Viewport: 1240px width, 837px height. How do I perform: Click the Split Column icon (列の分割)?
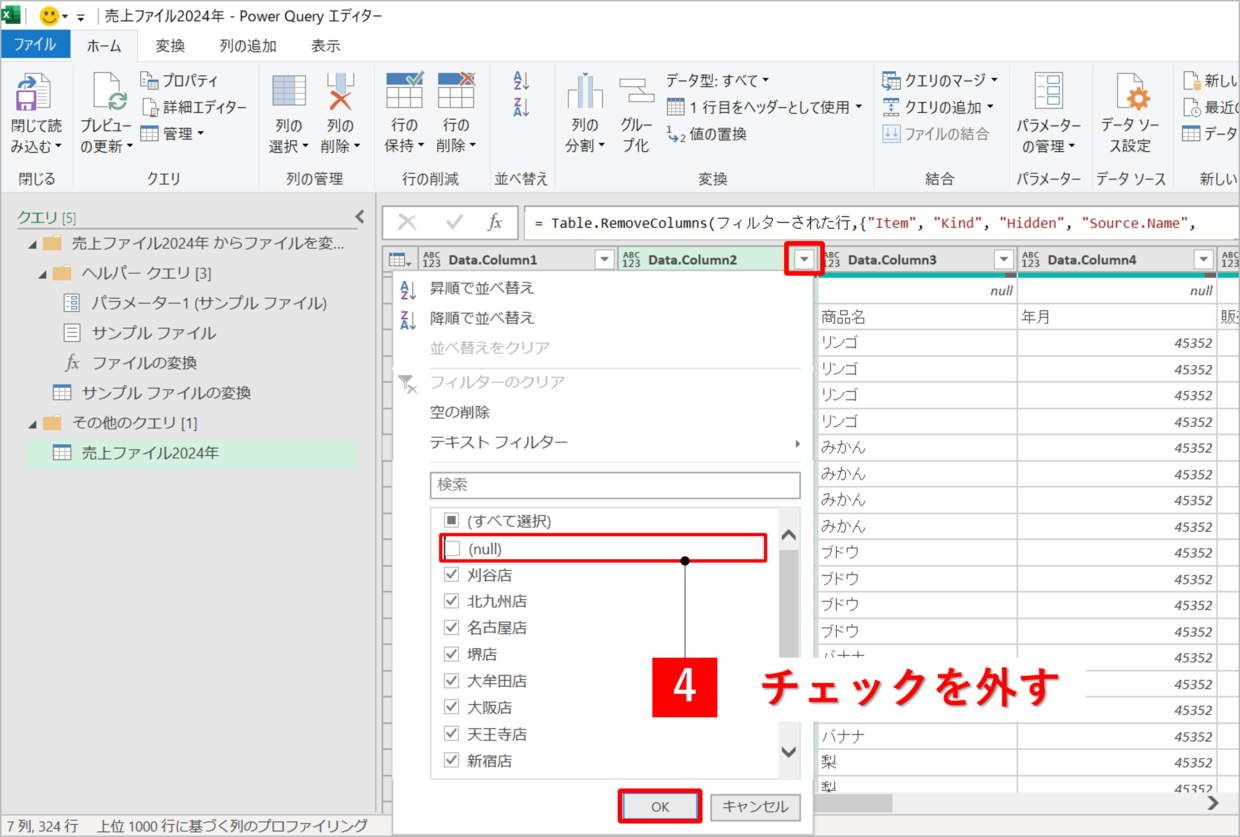point(585,92)
